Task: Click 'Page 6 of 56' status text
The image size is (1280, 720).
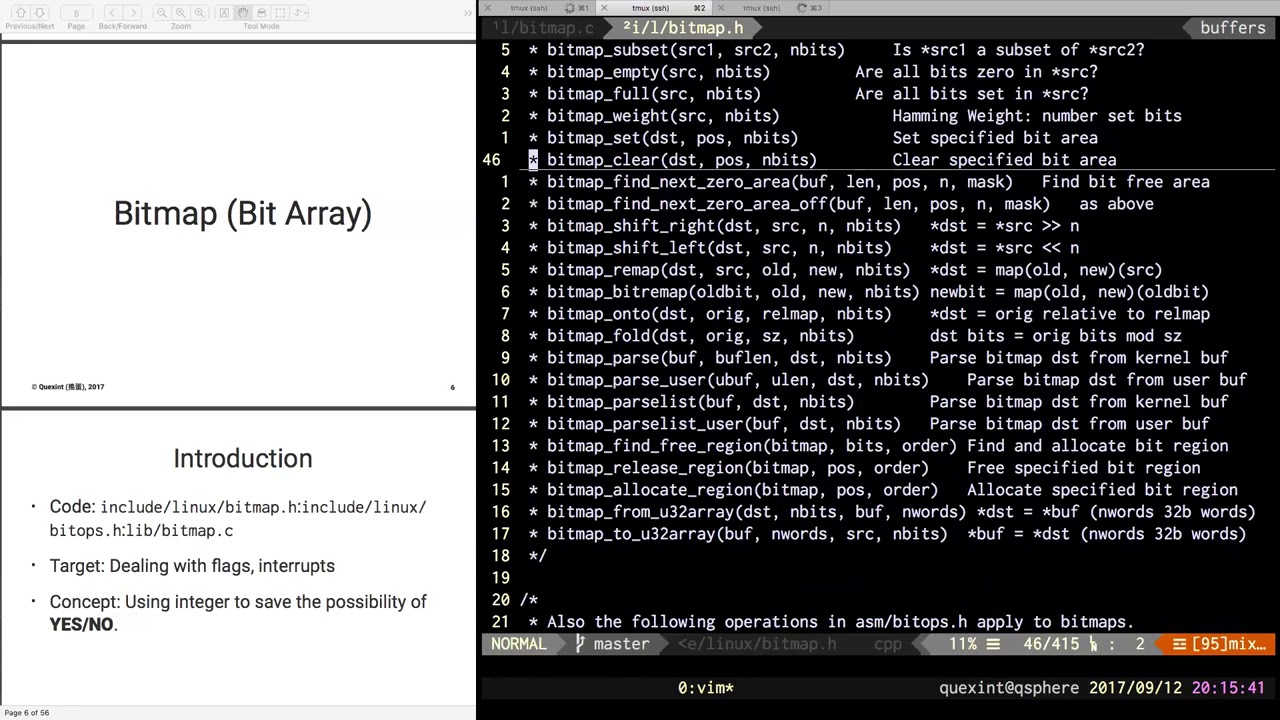Action: click(26, 713)
